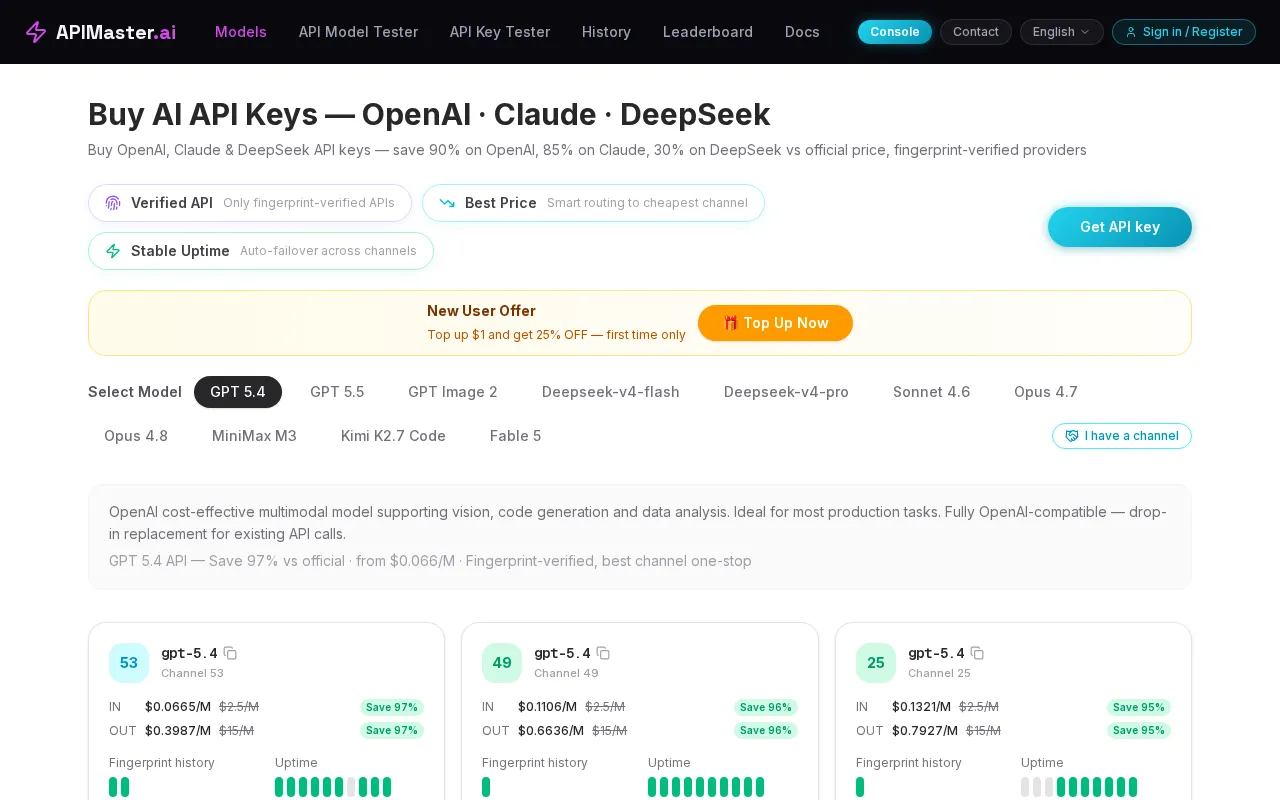The height and width of the screenshot is (800, 1280).
Task: Click Channel 53 fingerprint history bars
Action: point(119,787)
